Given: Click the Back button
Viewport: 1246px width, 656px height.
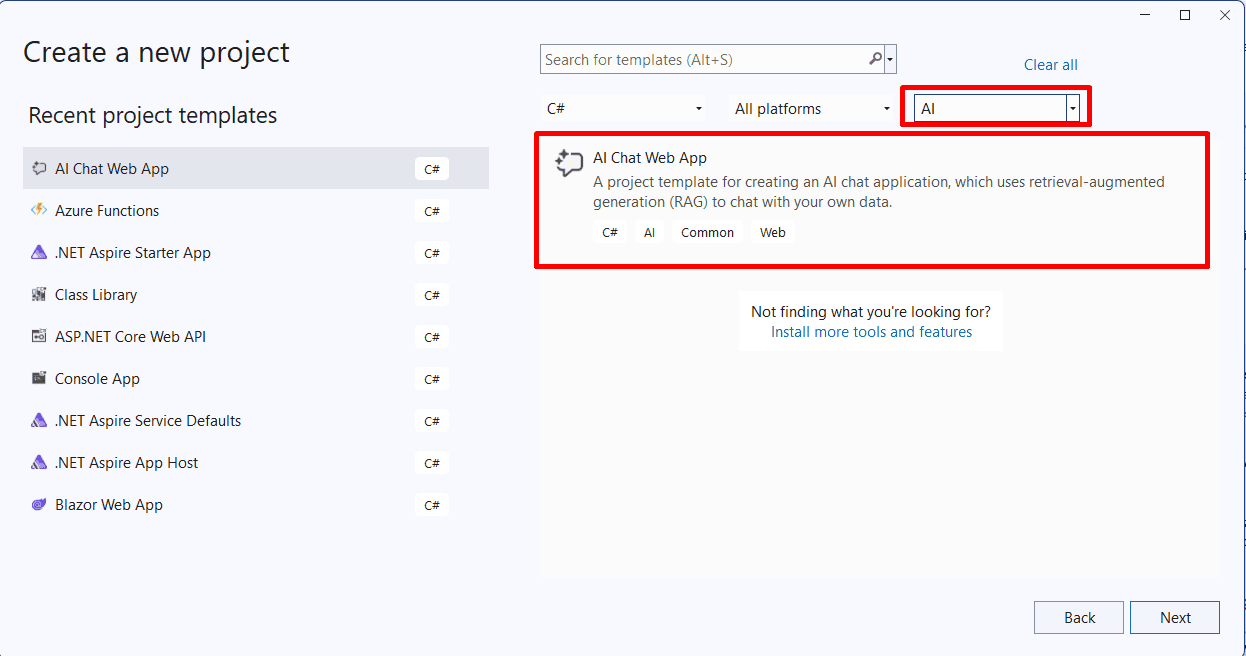Looking at the screenshot, I should coord(1079,617).
